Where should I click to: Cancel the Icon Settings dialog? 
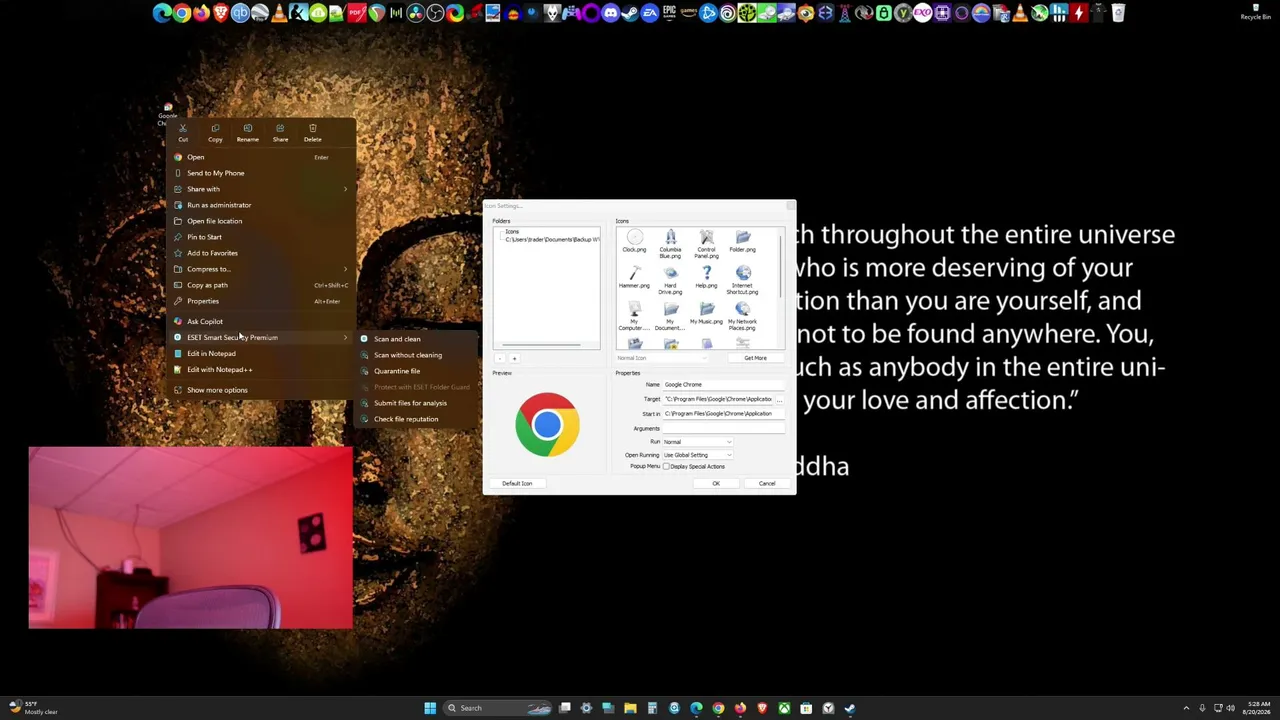click(x=767, y=484)
